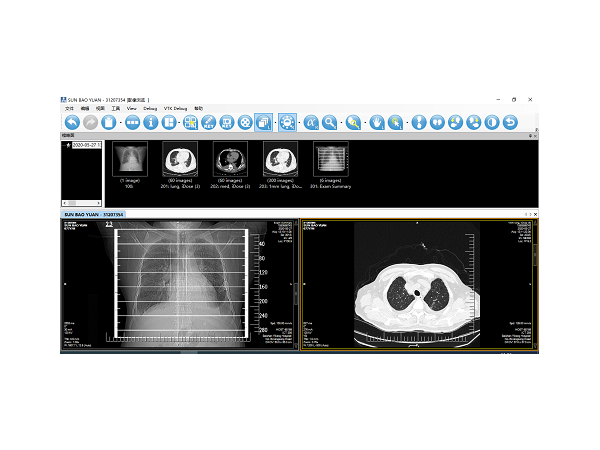
Task: Click the film reel cine icon
Action: pos(245,122)
